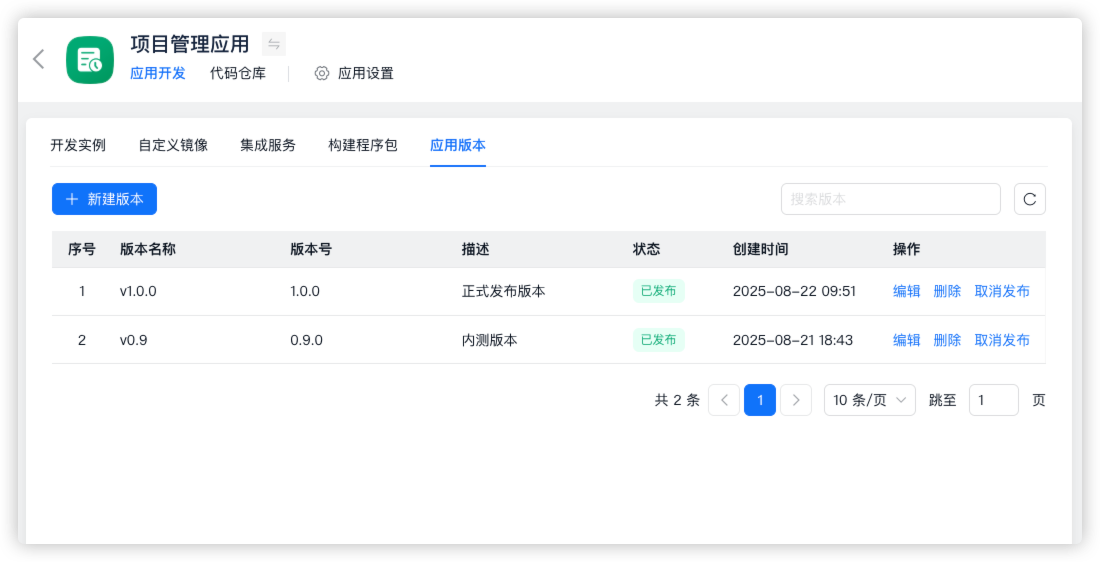
Task: Click the green project management app icon
Action: point(90,60)
